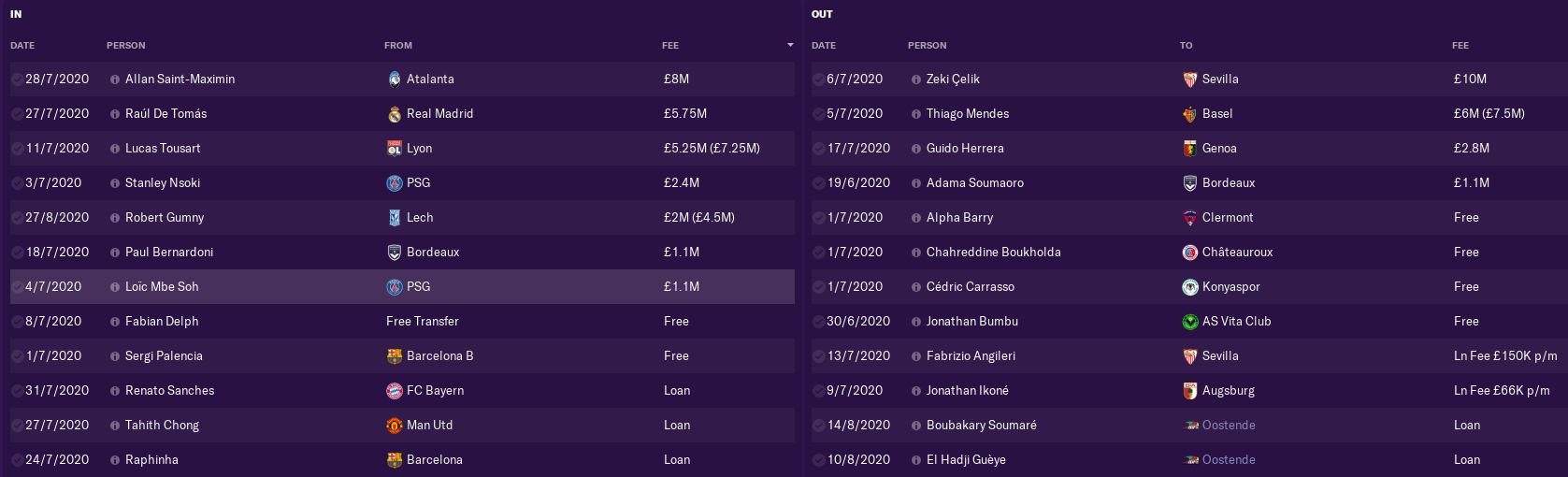Image resolution: width=1568 pixels, height=477 pixels.
Task: Sort incoming transfers by DATE column
Action: (x=22, y=45)
